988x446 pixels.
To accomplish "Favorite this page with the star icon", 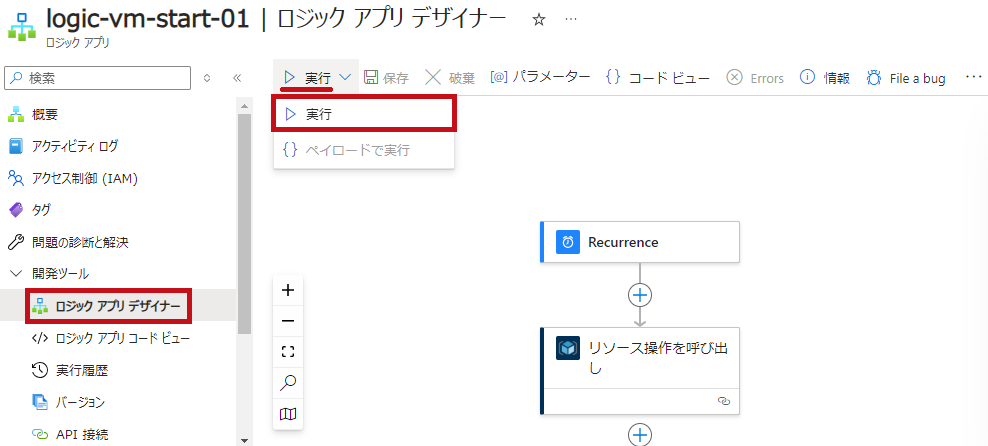I will (538, 20).
